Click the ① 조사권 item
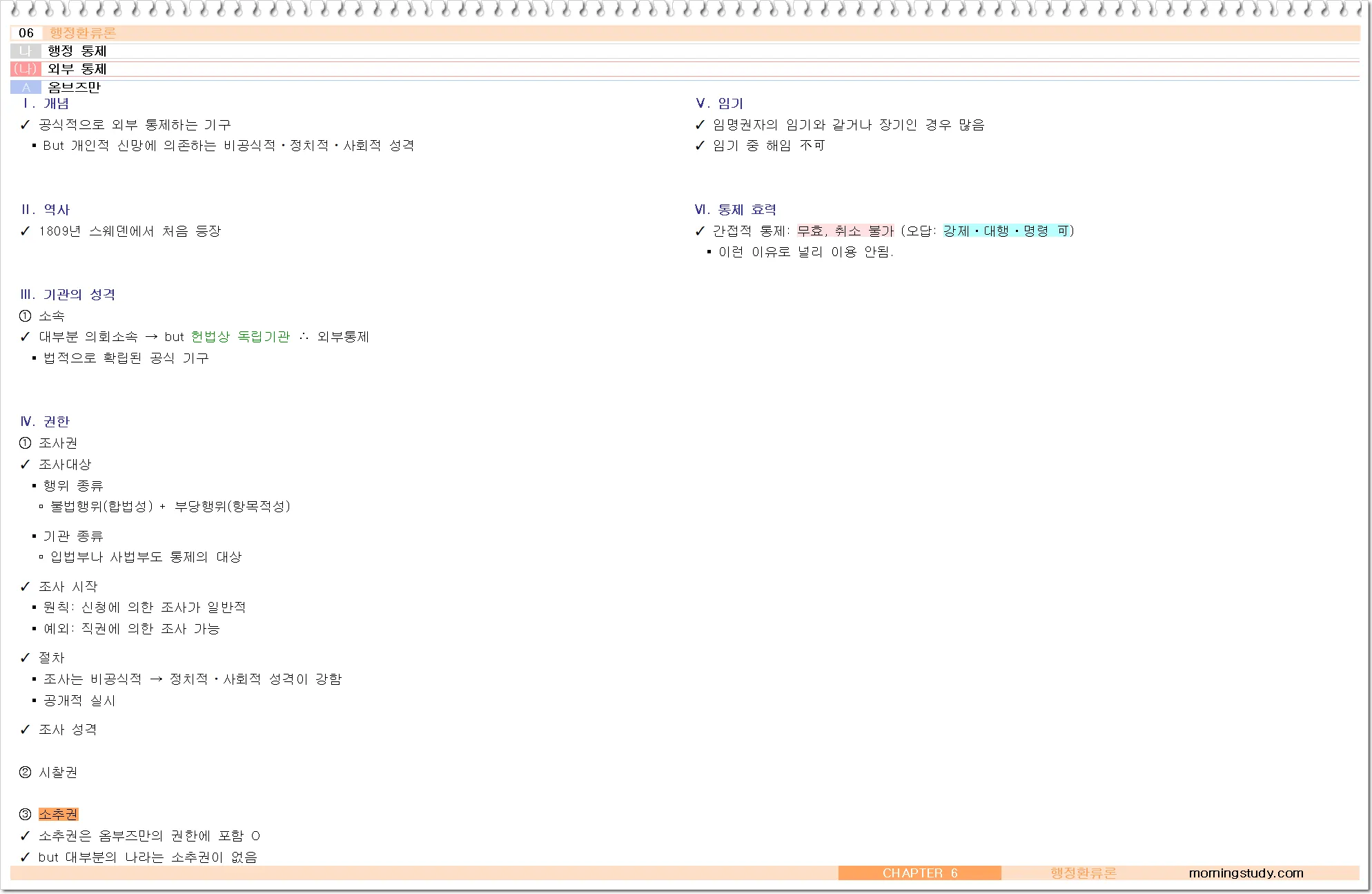The width and height of the screenshot is (1372, 894). point(48,443)
